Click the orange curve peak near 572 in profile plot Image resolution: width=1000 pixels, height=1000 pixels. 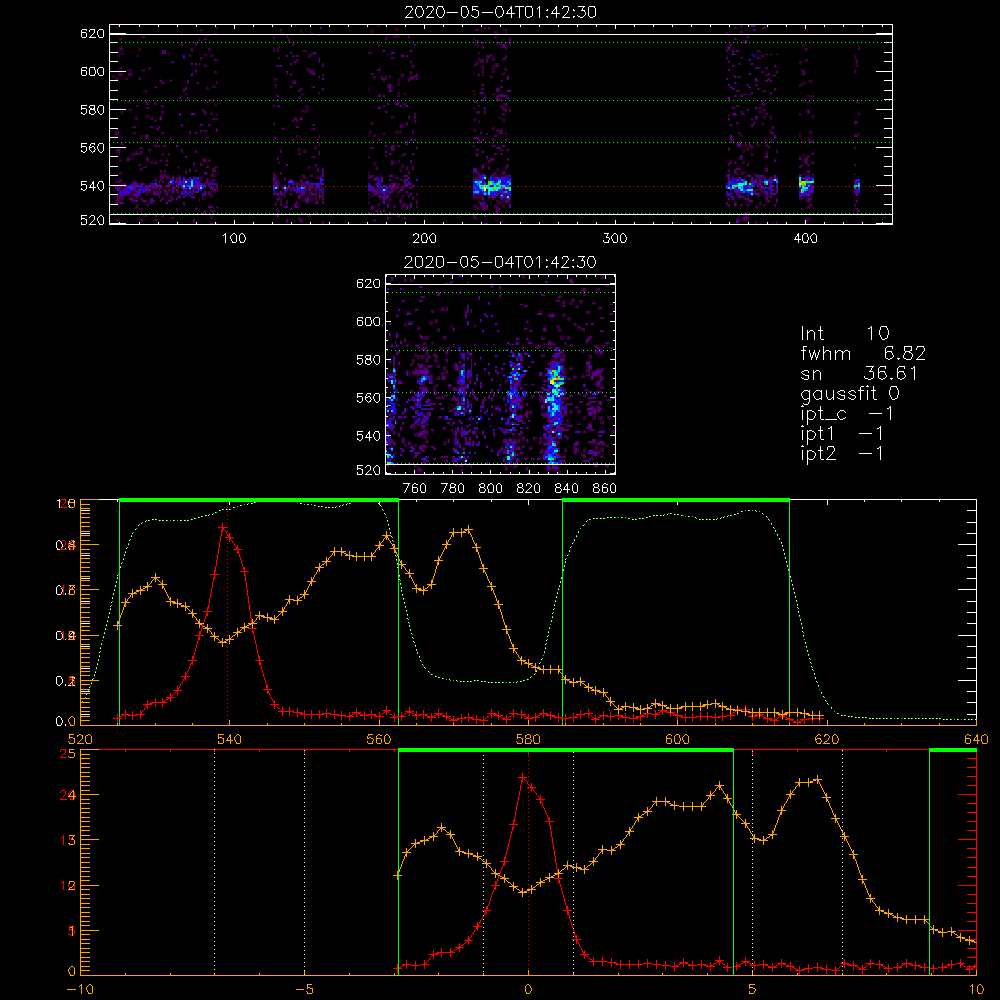click(469, 529)
